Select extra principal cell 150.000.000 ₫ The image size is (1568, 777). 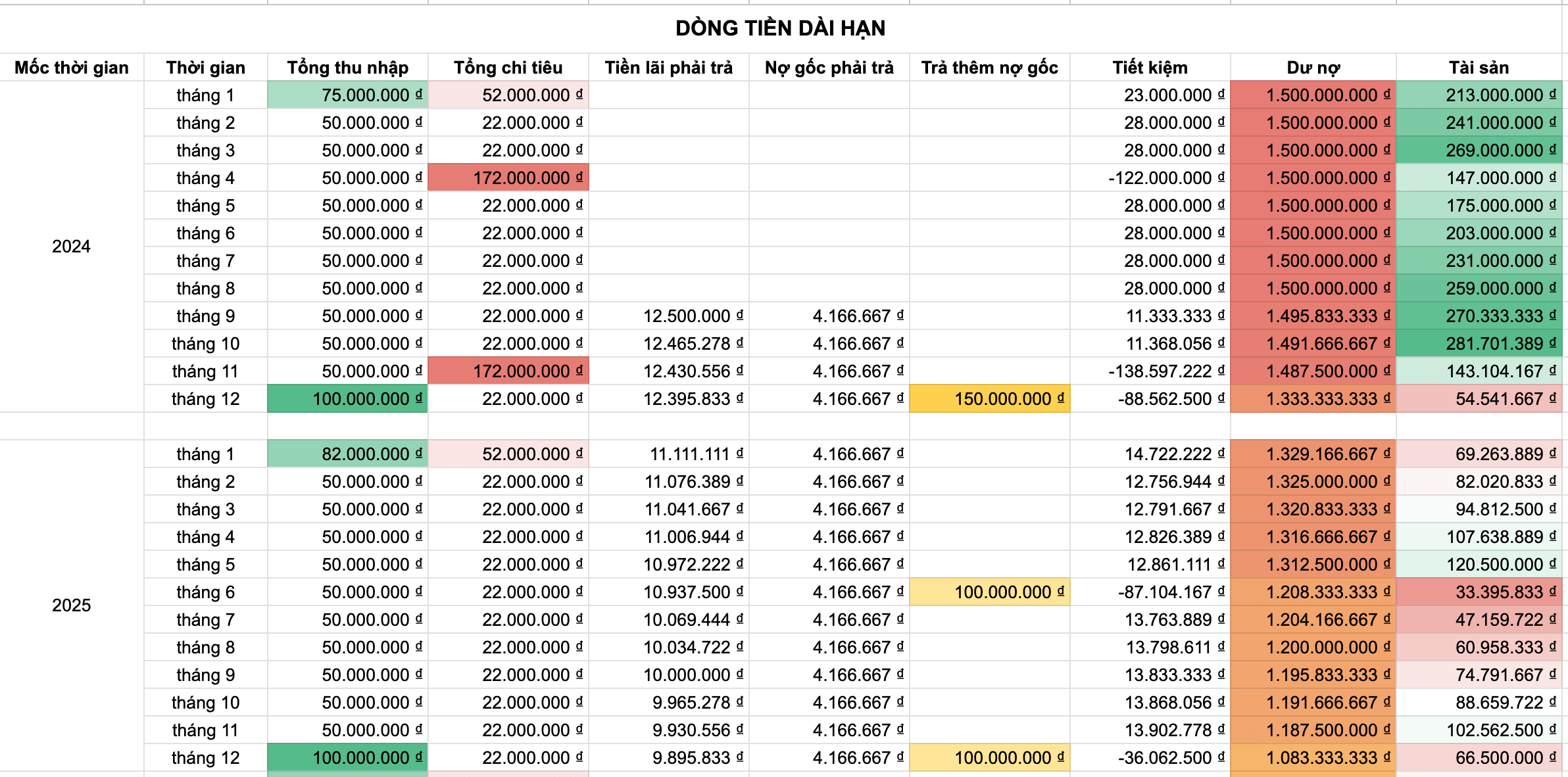click(x=989, y=399)
